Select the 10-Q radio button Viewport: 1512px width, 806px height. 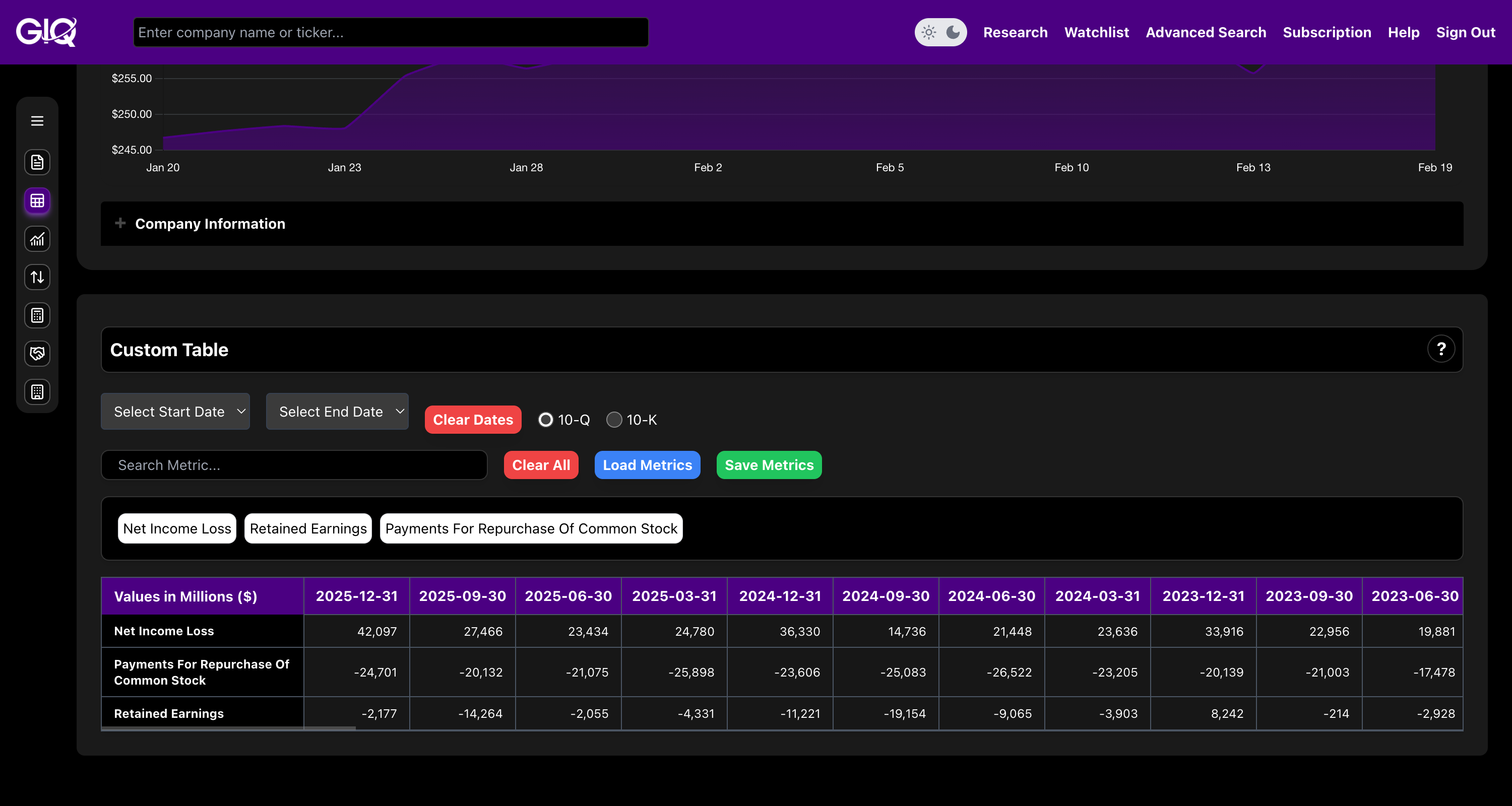click(x=545, y=420)
